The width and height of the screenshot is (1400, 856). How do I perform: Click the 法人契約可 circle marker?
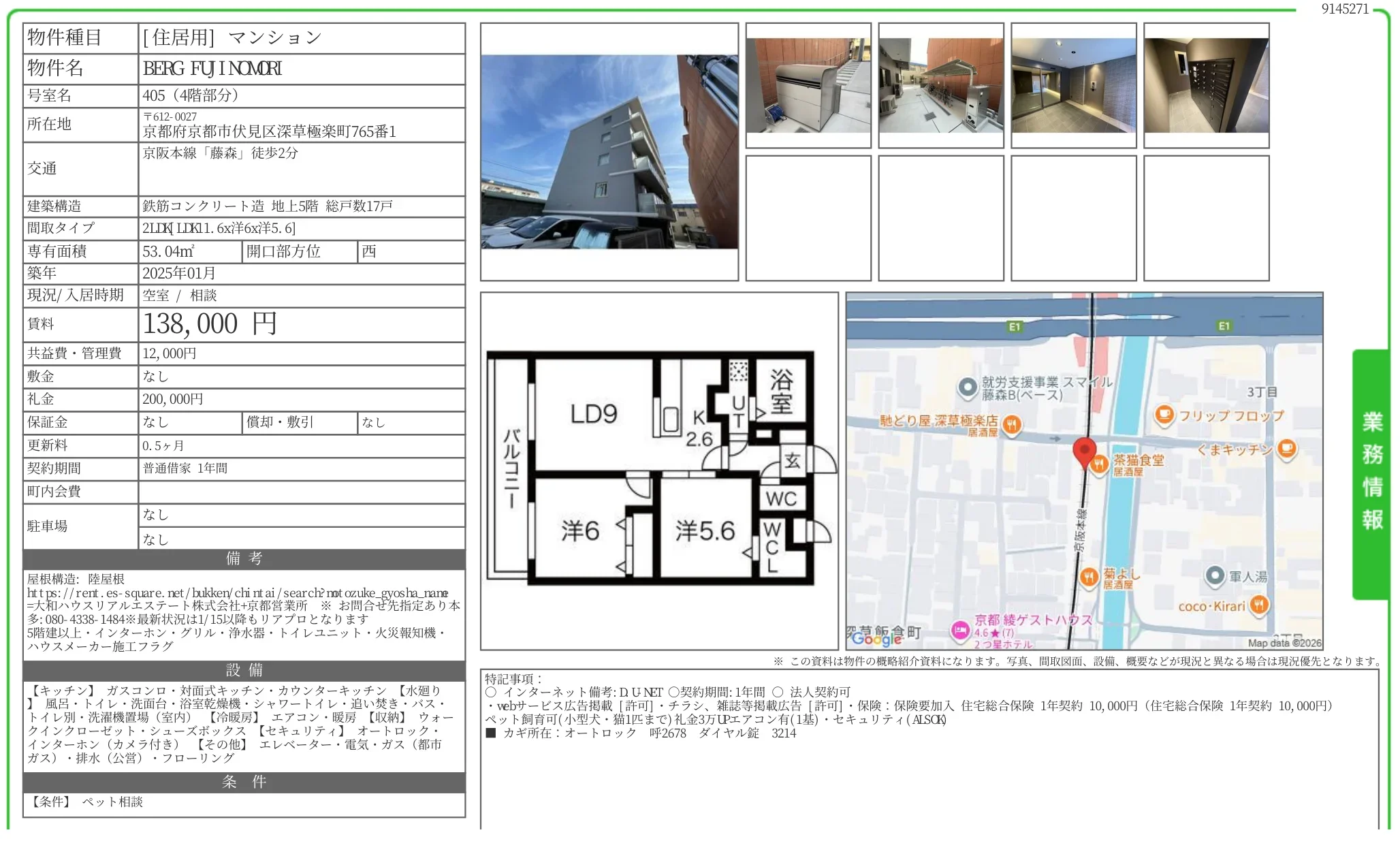pyautogui.click(x=778, y=693)
